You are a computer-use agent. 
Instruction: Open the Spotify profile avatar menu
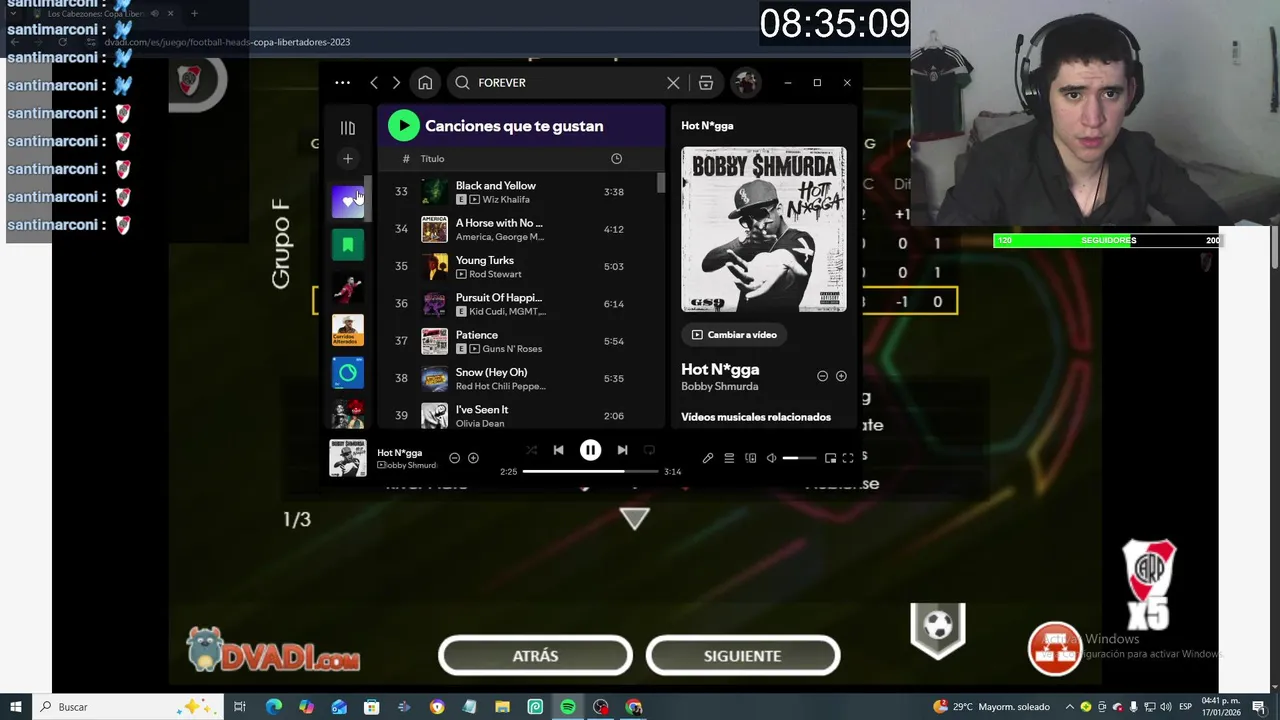[745, 83]
